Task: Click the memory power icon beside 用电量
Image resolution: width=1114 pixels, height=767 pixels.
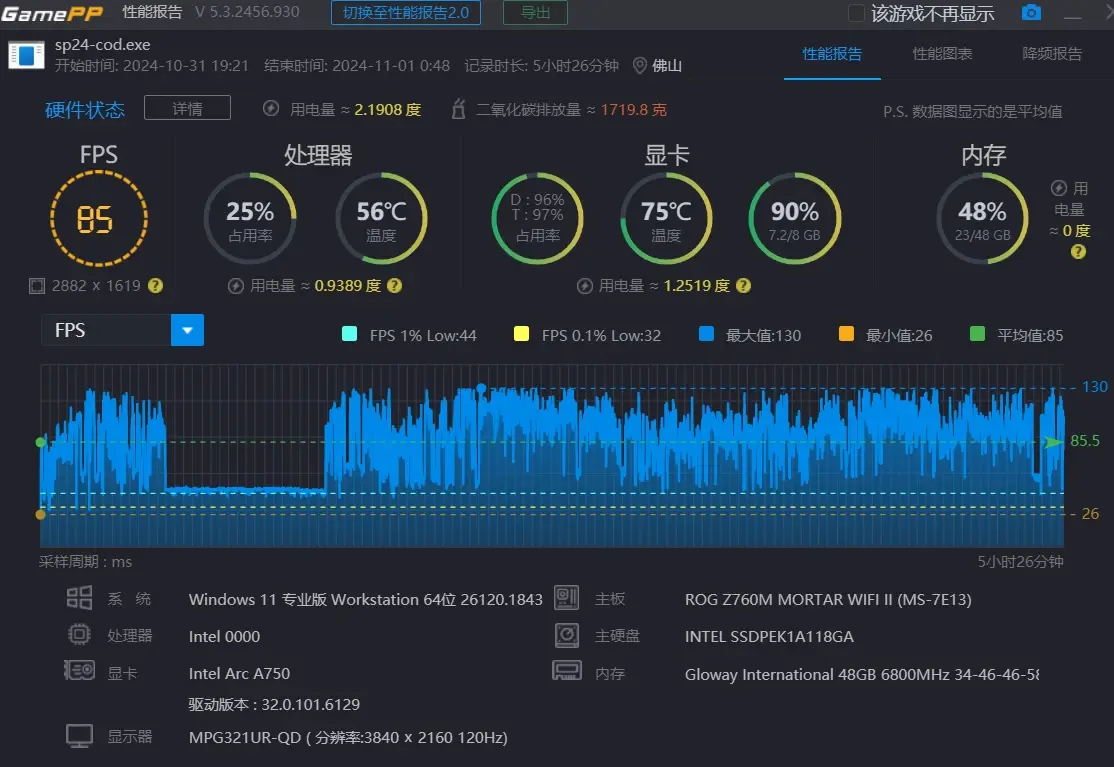Action: coord(1059,188)
